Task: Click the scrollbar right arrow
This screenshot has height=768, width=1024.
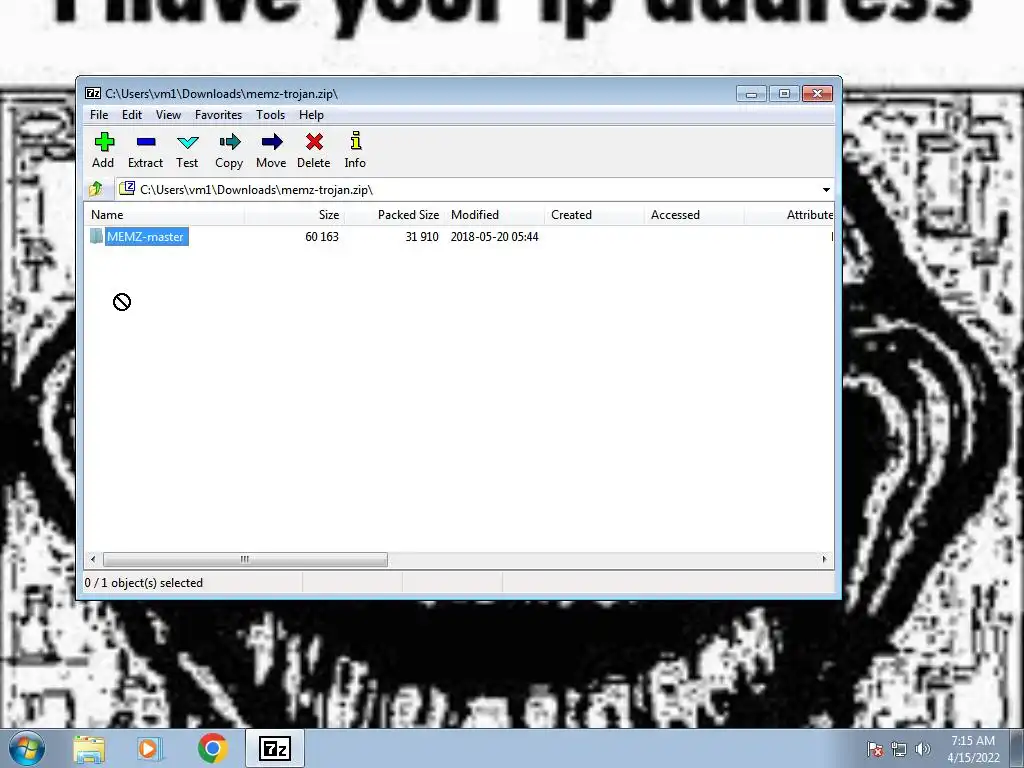Action: [x=824, y=559]
